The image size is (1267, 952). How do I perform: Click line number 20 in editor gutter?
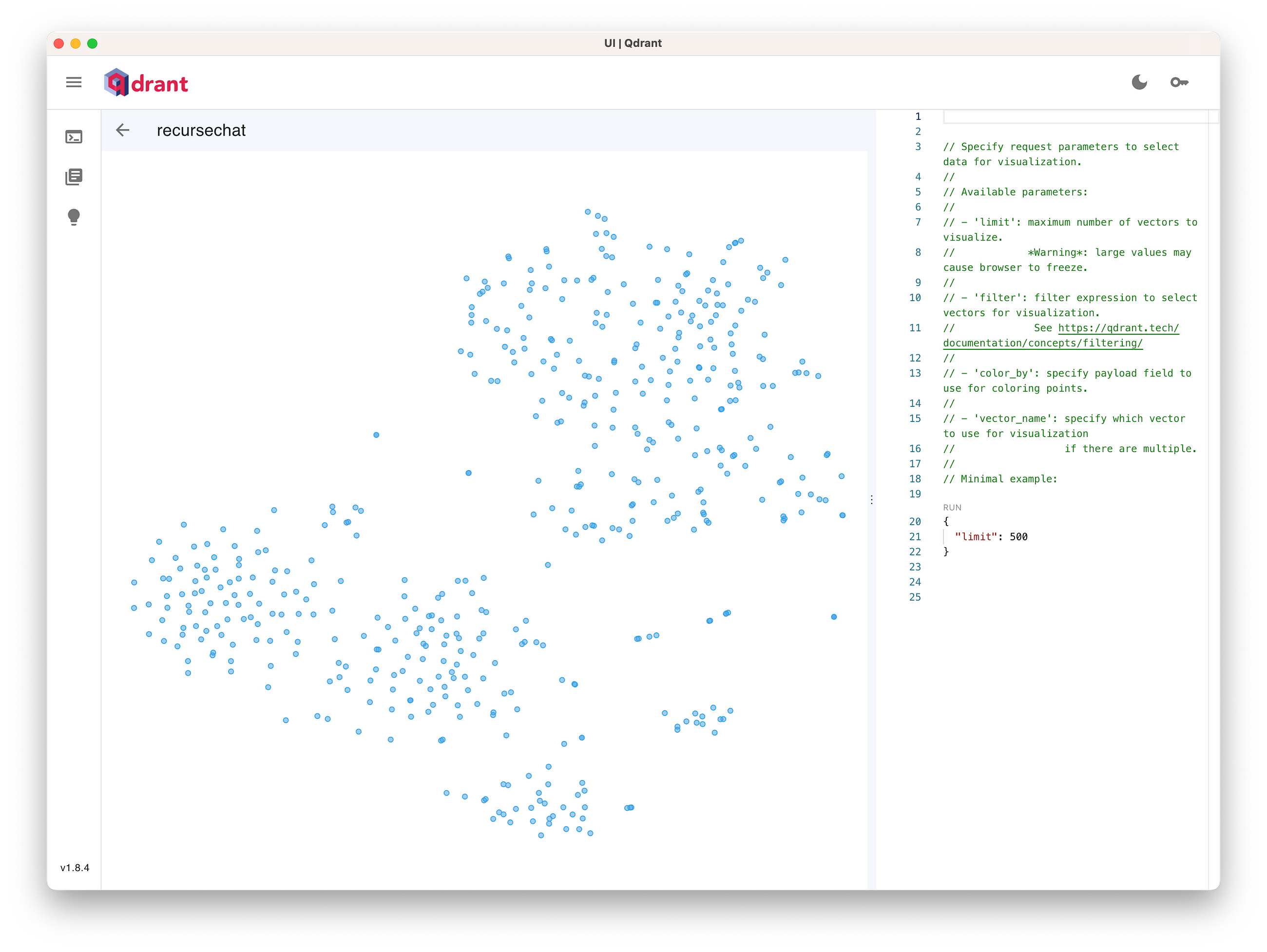point(915,522)
